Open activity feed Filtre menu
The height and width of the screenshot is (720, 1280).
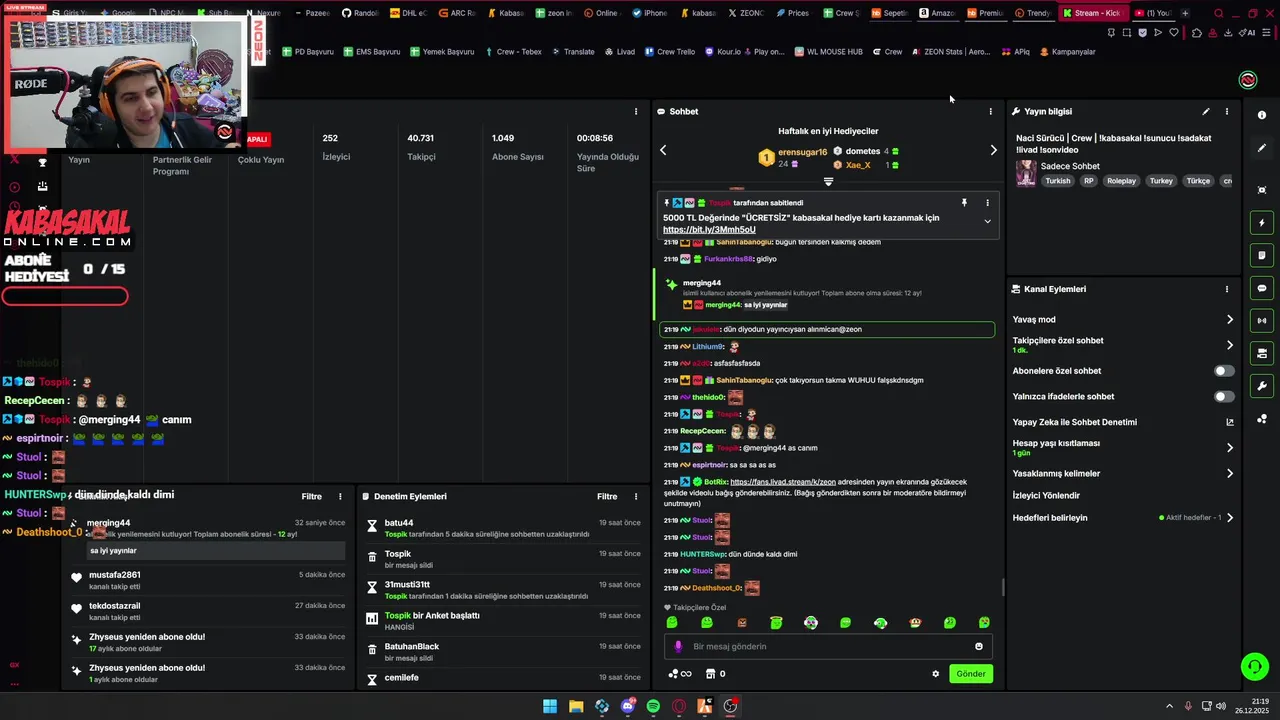(x=312, y=496)
